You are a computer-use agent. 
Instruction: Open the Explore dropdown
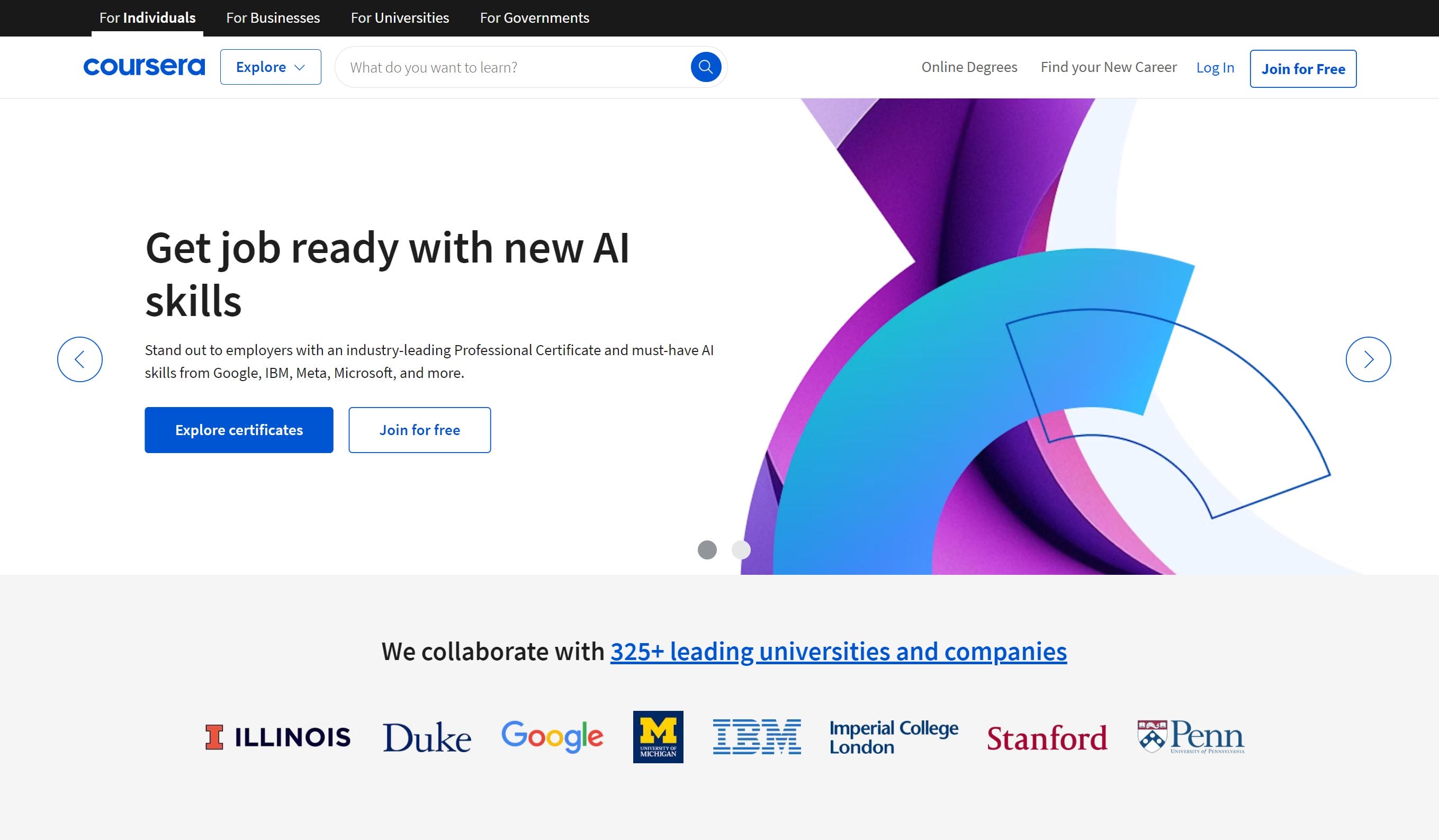pyautogui.click(x=270, y=67)
